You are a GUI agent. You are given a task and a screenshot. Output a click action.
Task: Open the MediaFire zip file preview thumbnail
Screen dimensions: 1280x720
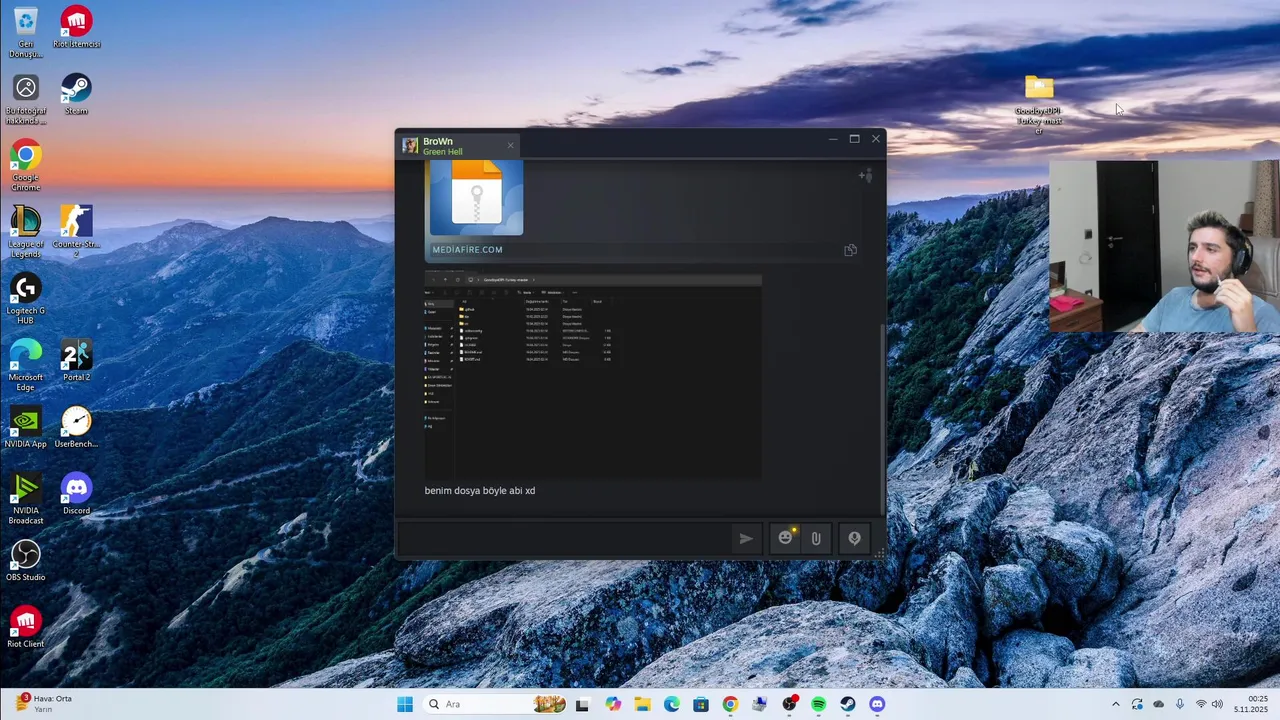[x=476, y=198]
